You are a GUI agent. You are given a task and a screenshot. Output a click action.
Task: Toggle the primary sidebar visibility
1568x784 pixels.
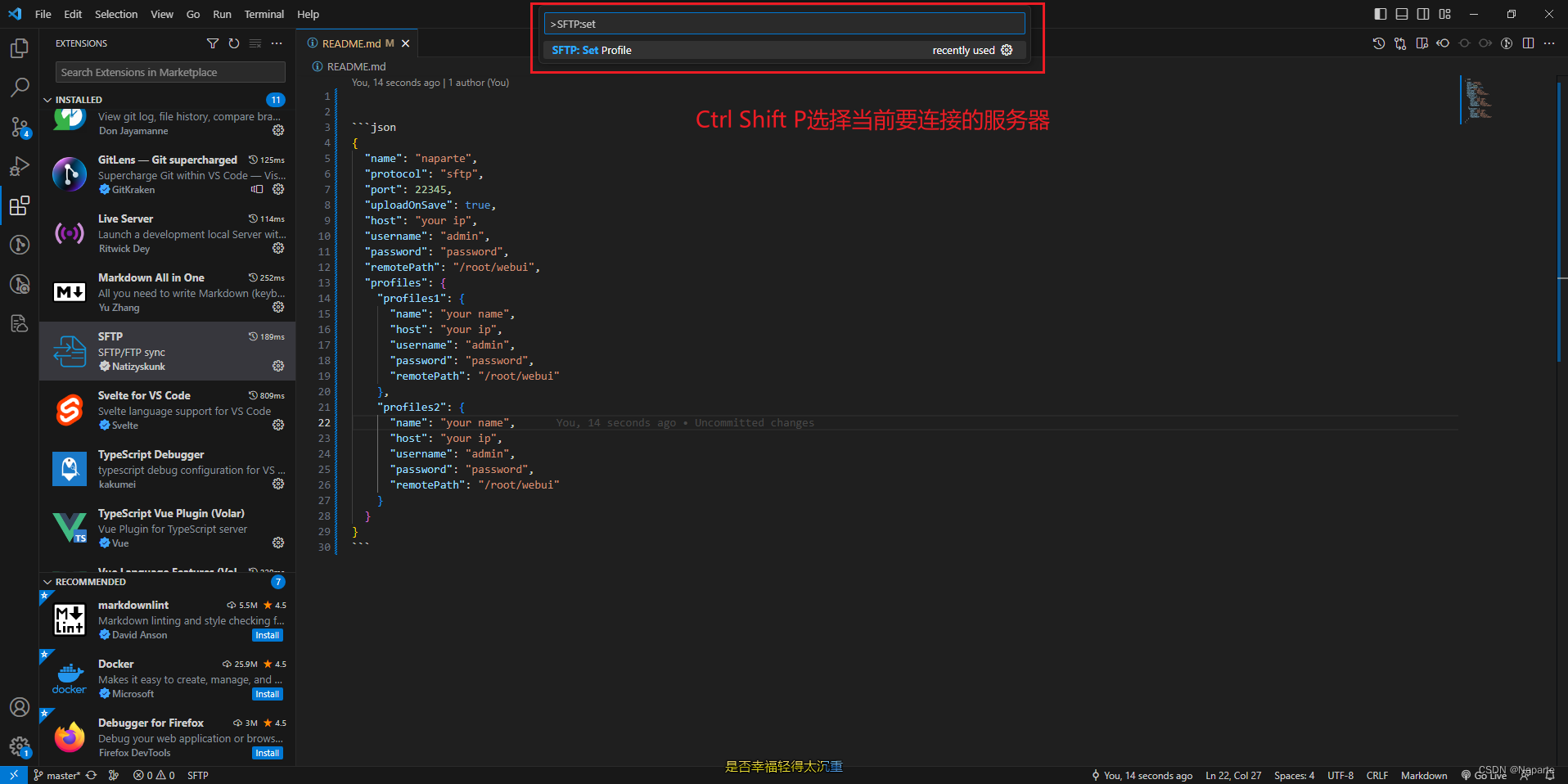[1380, 14]
